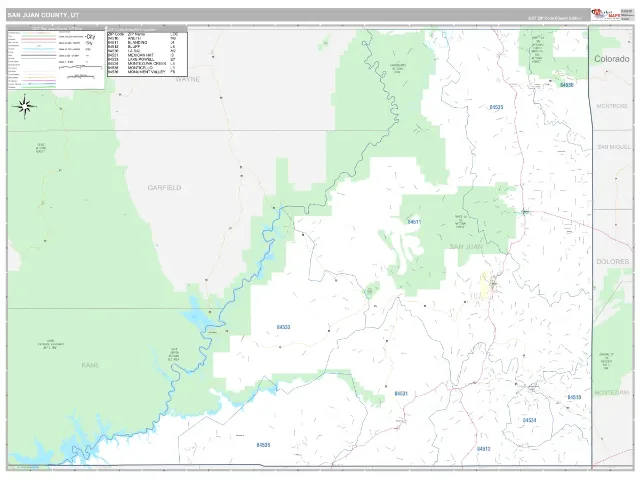640x480 pixels.
Task: Click the LAKE POWELL row in ZIP index
Action: [142, 59]
